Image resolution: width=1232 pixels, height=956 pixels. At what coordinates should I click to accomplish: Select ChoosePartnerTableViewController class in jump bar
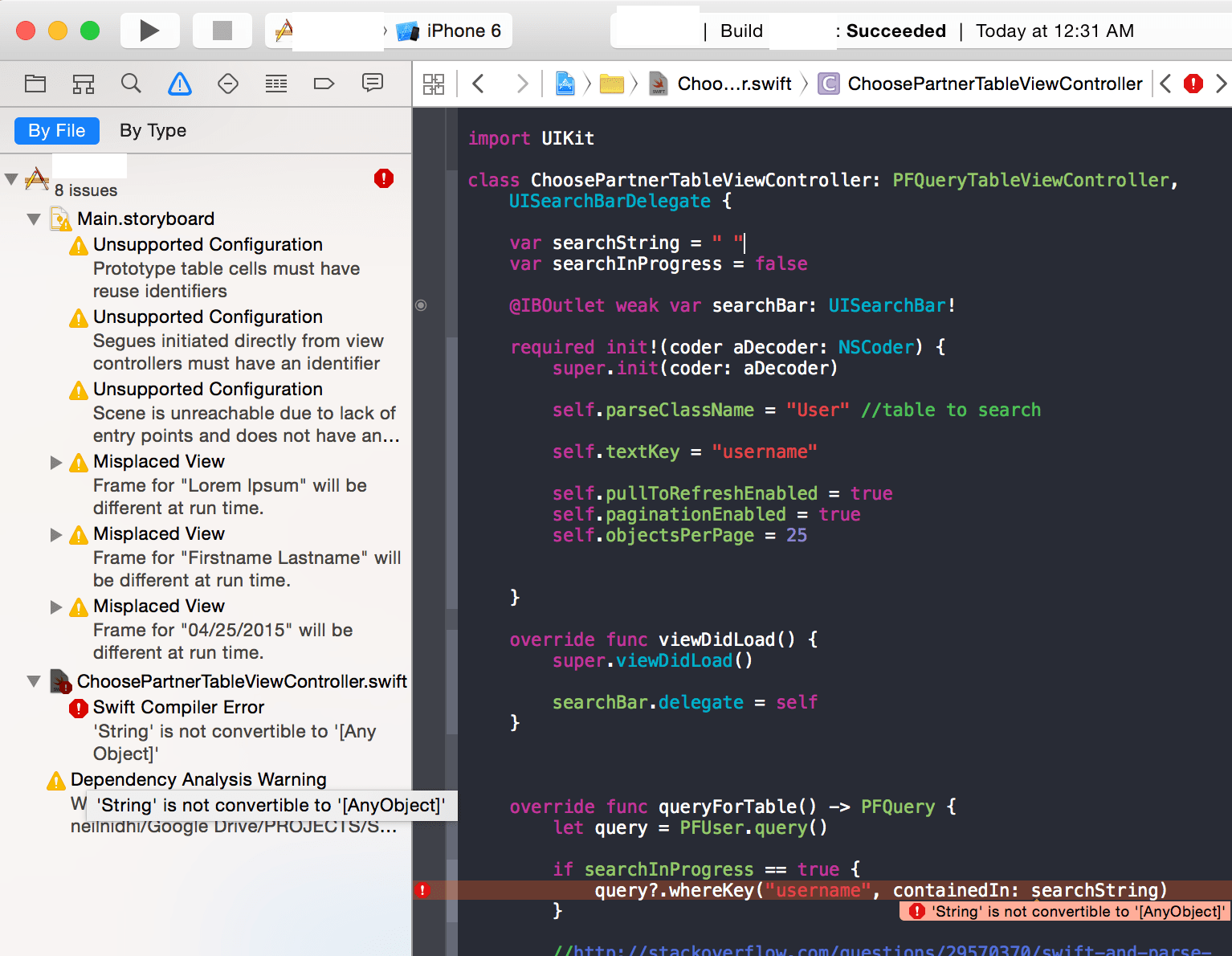pos(980,84)
